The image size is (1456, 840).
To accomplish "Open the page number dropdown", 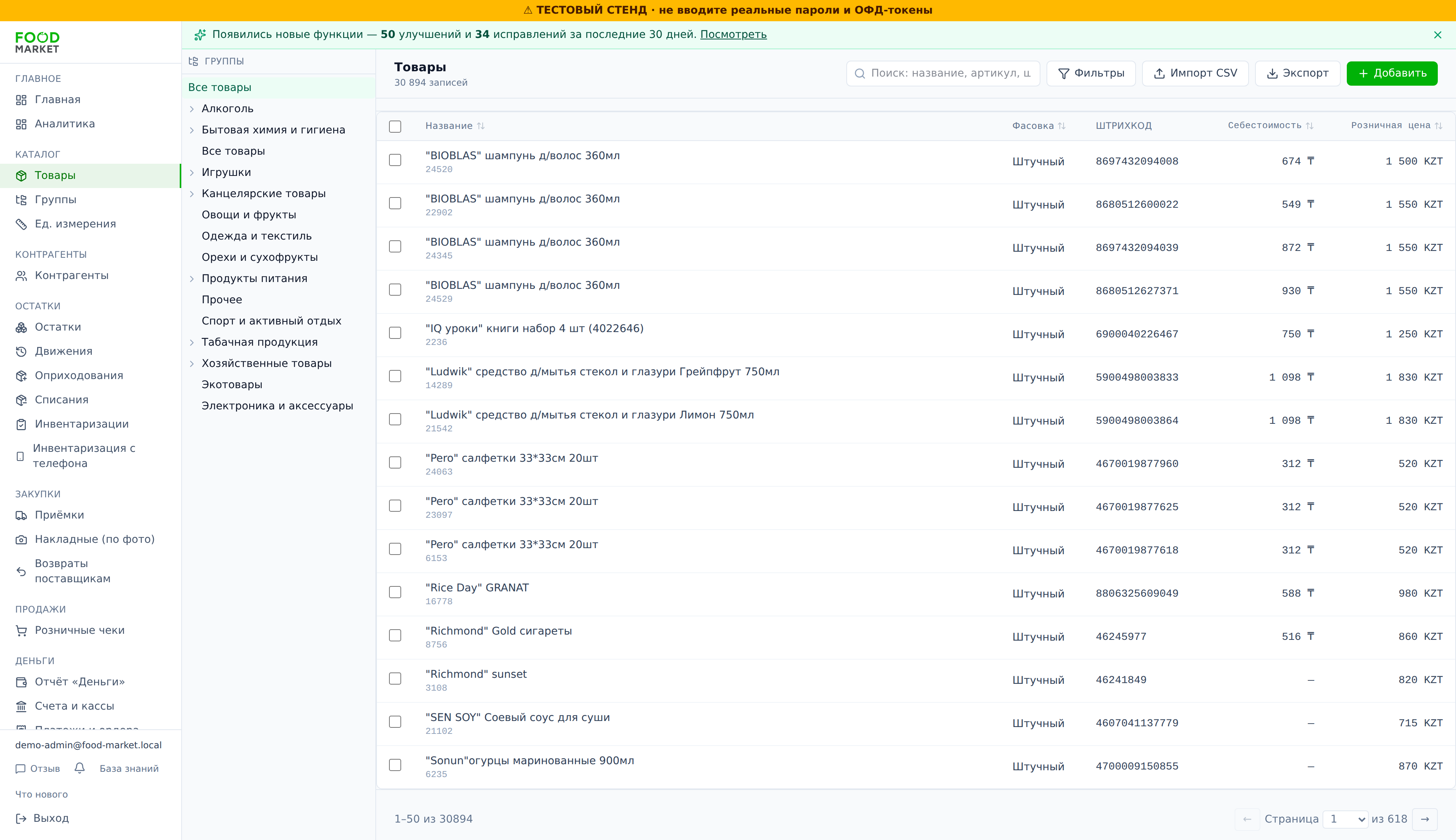I will pyautogui.click(x=1345, y=819).
